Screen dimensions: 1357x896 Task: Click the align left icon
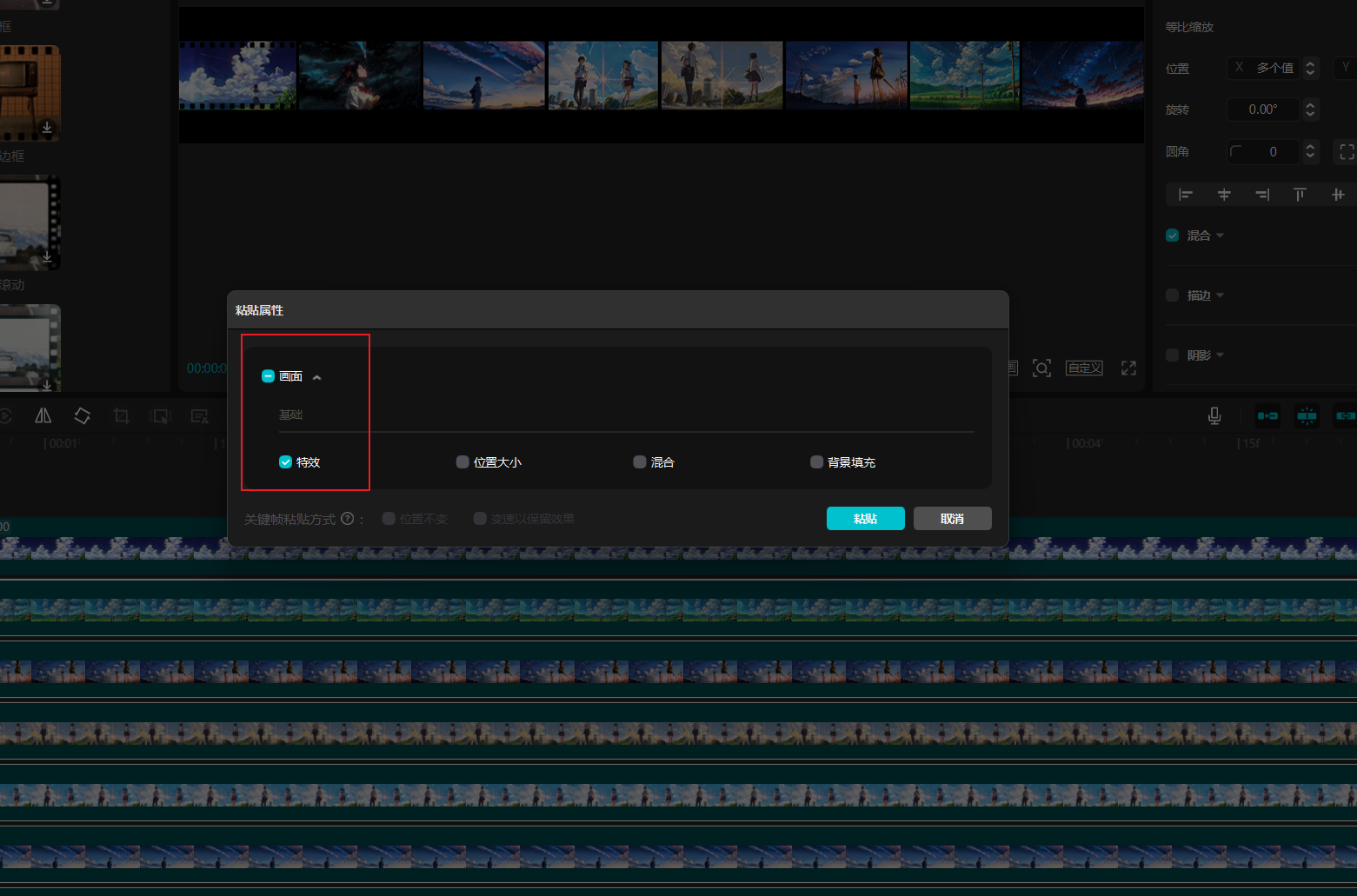point(1185,195)
